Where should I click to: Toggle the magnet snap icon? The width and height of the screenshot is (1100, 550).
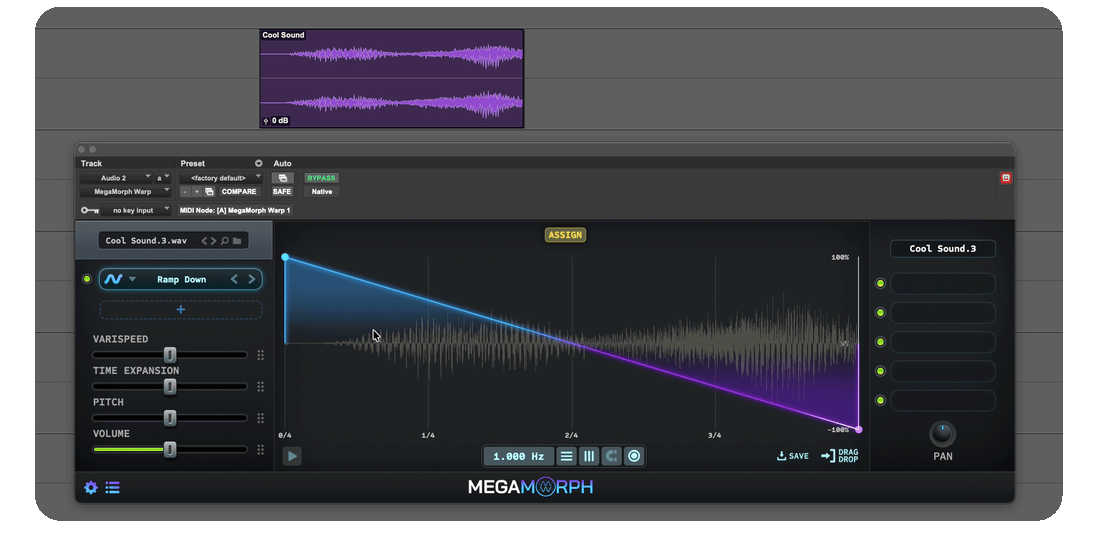[x=611, y=456]
